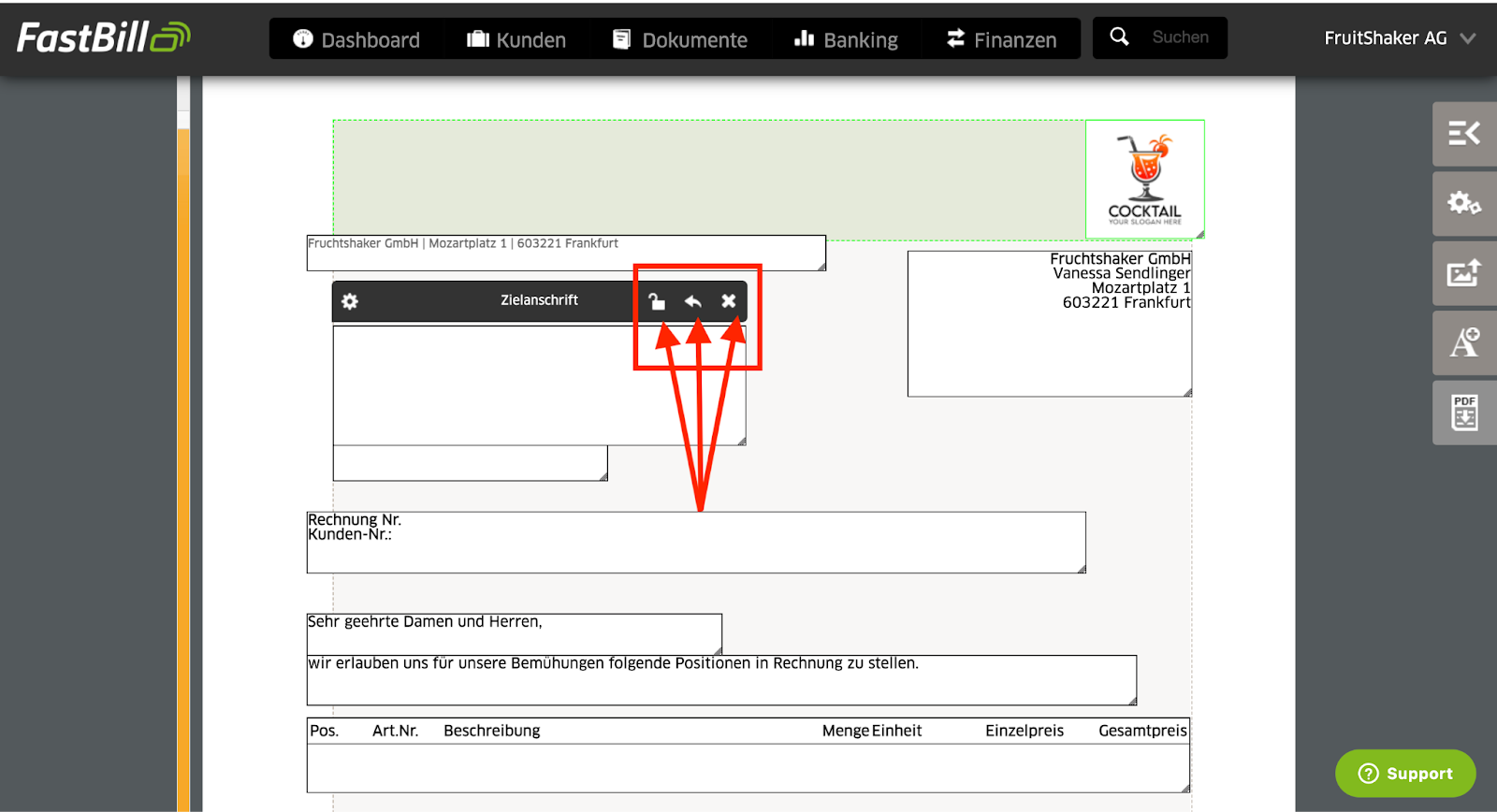Screen dimensions: 1497x812
Task: Click the Banking bar chart icon
Action: pyautogui.click(x=804, y=38)
